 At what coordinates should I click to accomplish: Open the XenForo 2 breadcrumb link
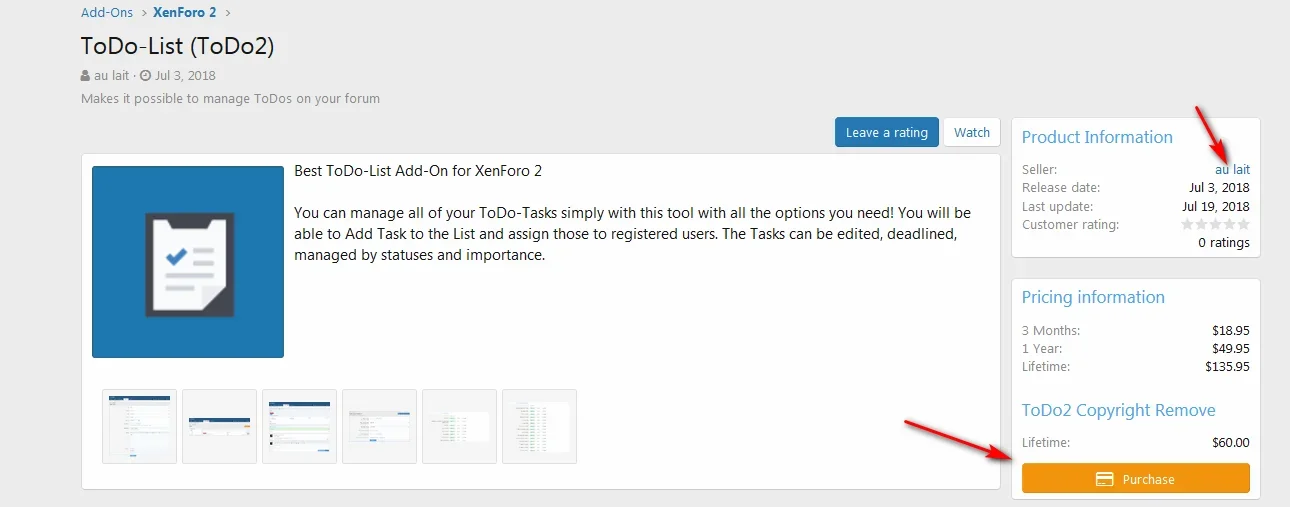186,13
